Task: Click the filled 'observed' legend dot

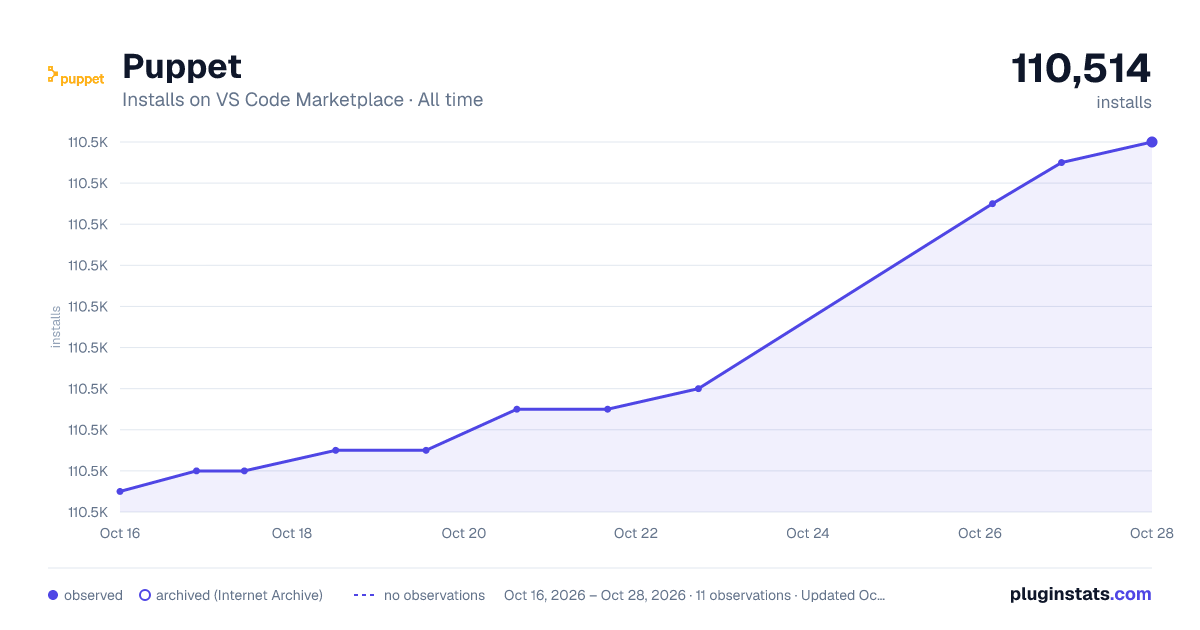Action: click(53, 595)
